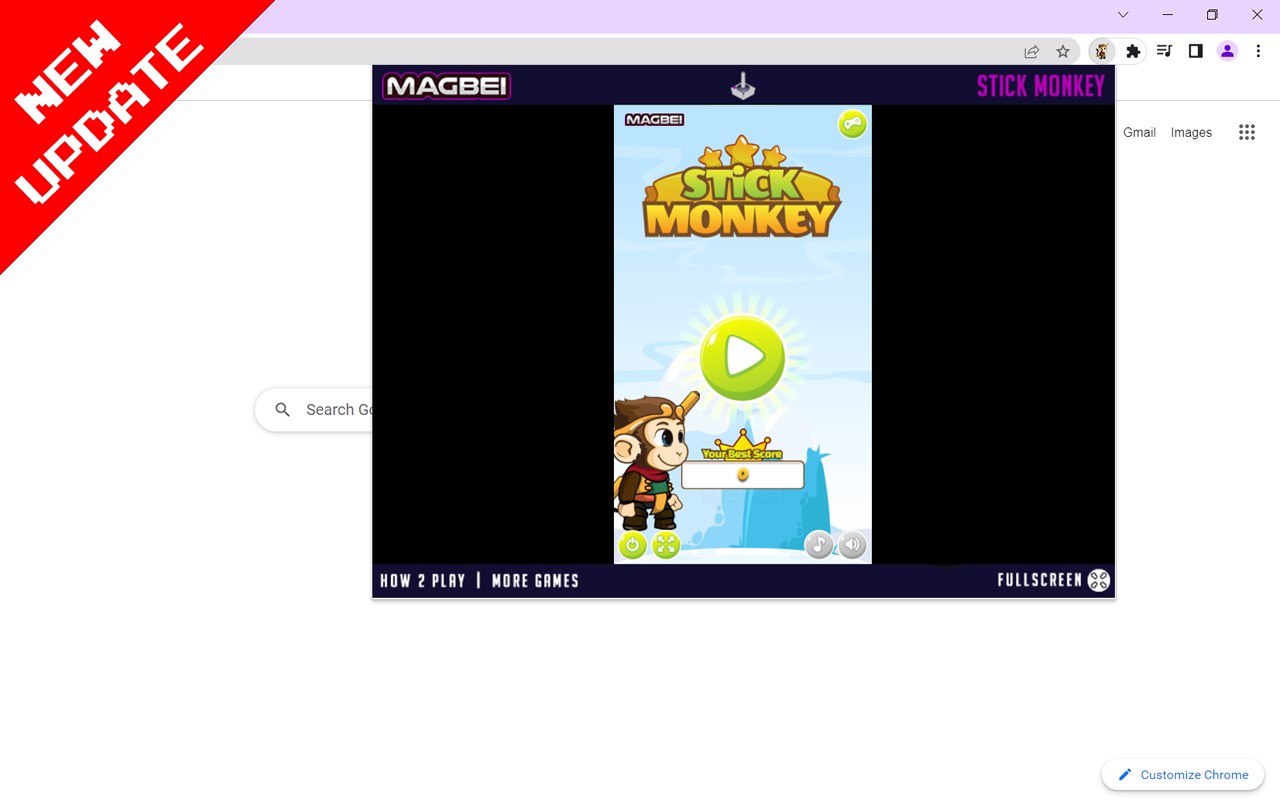Viewport: 1280px width, 800px height.
Task: Click the STICK MONKEY header title
Action: (x=1041, y=86)
